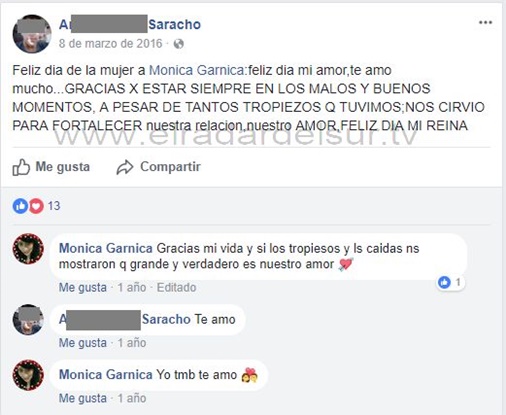View Editado history on first comment

pos(176,287)
